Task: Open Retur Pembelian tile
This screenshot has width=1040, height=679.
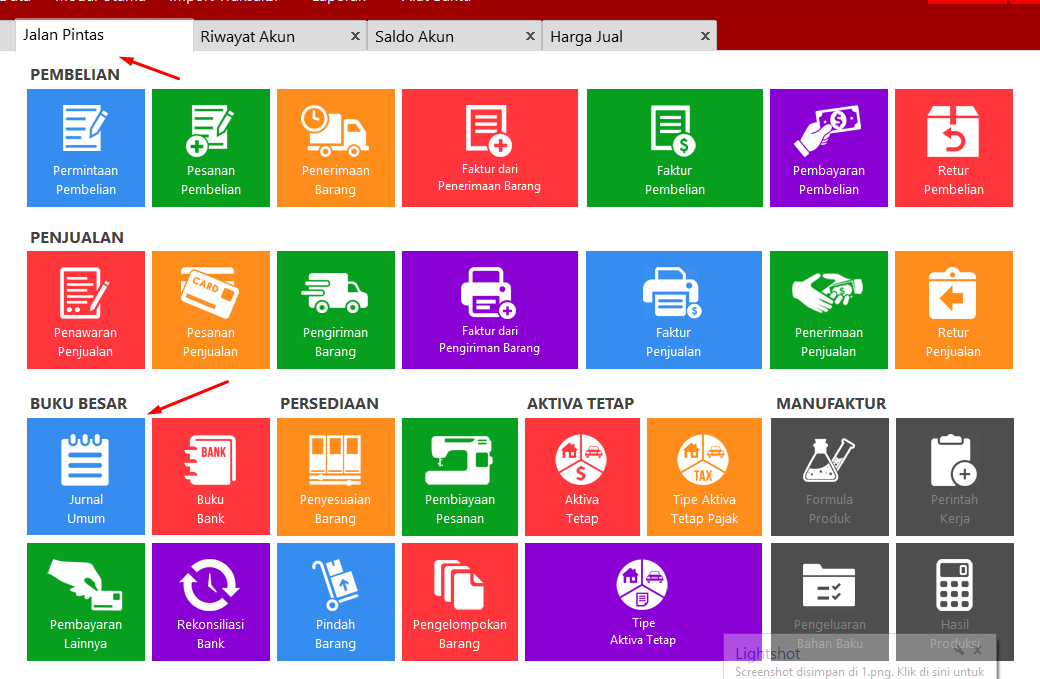Action: pos(953,148)
